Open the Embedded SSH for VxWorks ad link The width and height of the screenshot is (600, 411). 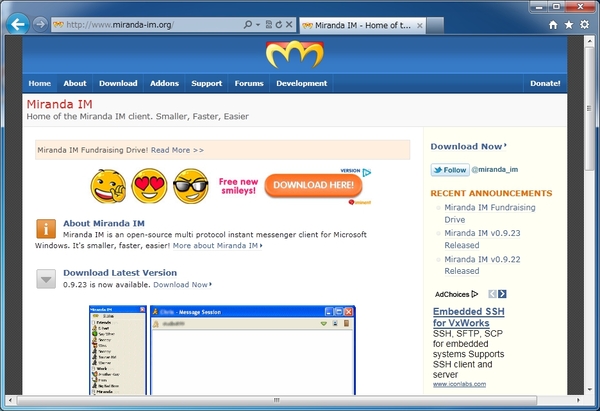click(x=469, y=317)
